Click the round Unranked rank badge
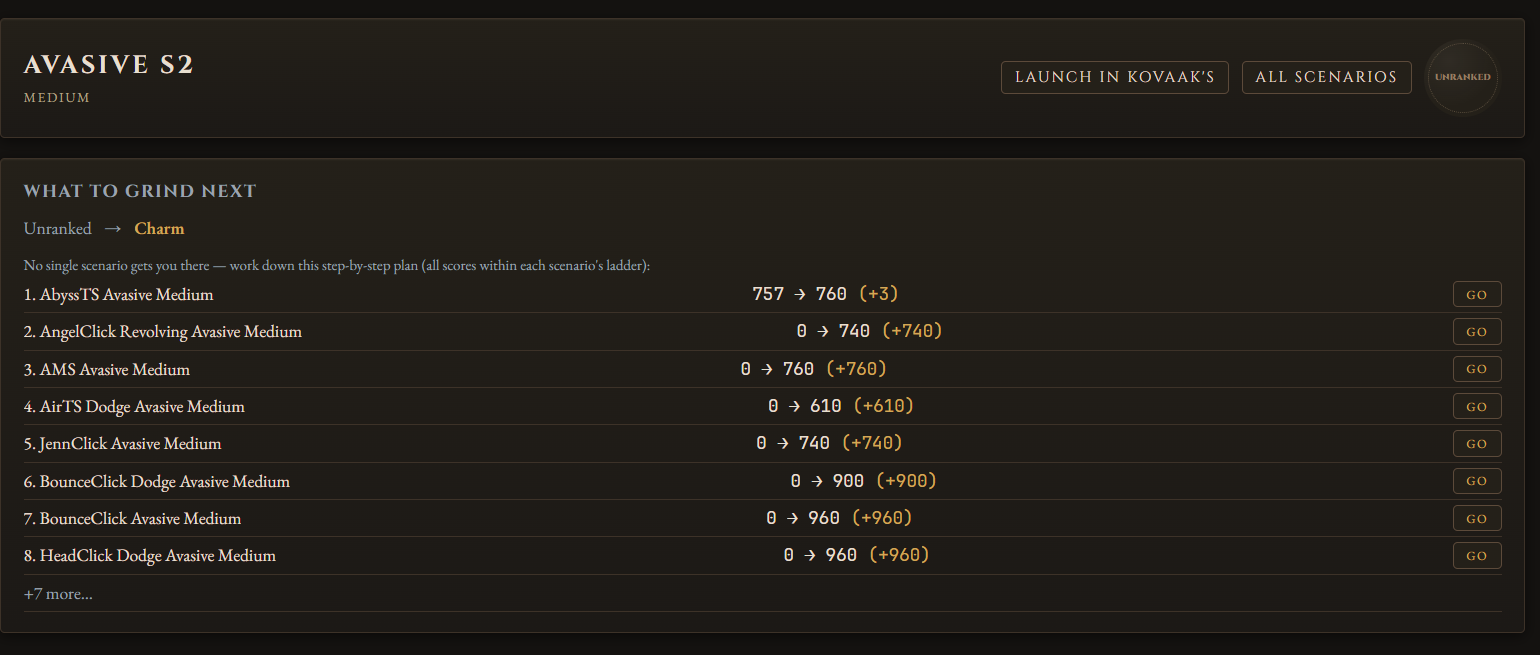 (1462, 77)
